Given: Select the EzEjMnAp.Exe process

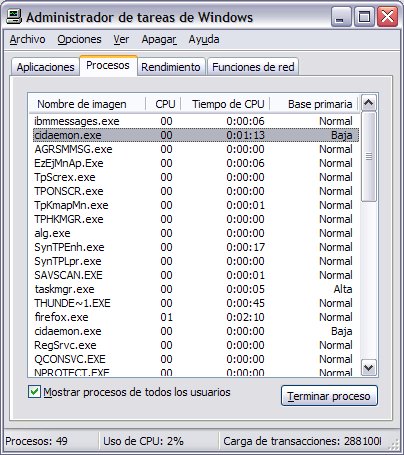Looking at the screenshot, I should (196, 163).
